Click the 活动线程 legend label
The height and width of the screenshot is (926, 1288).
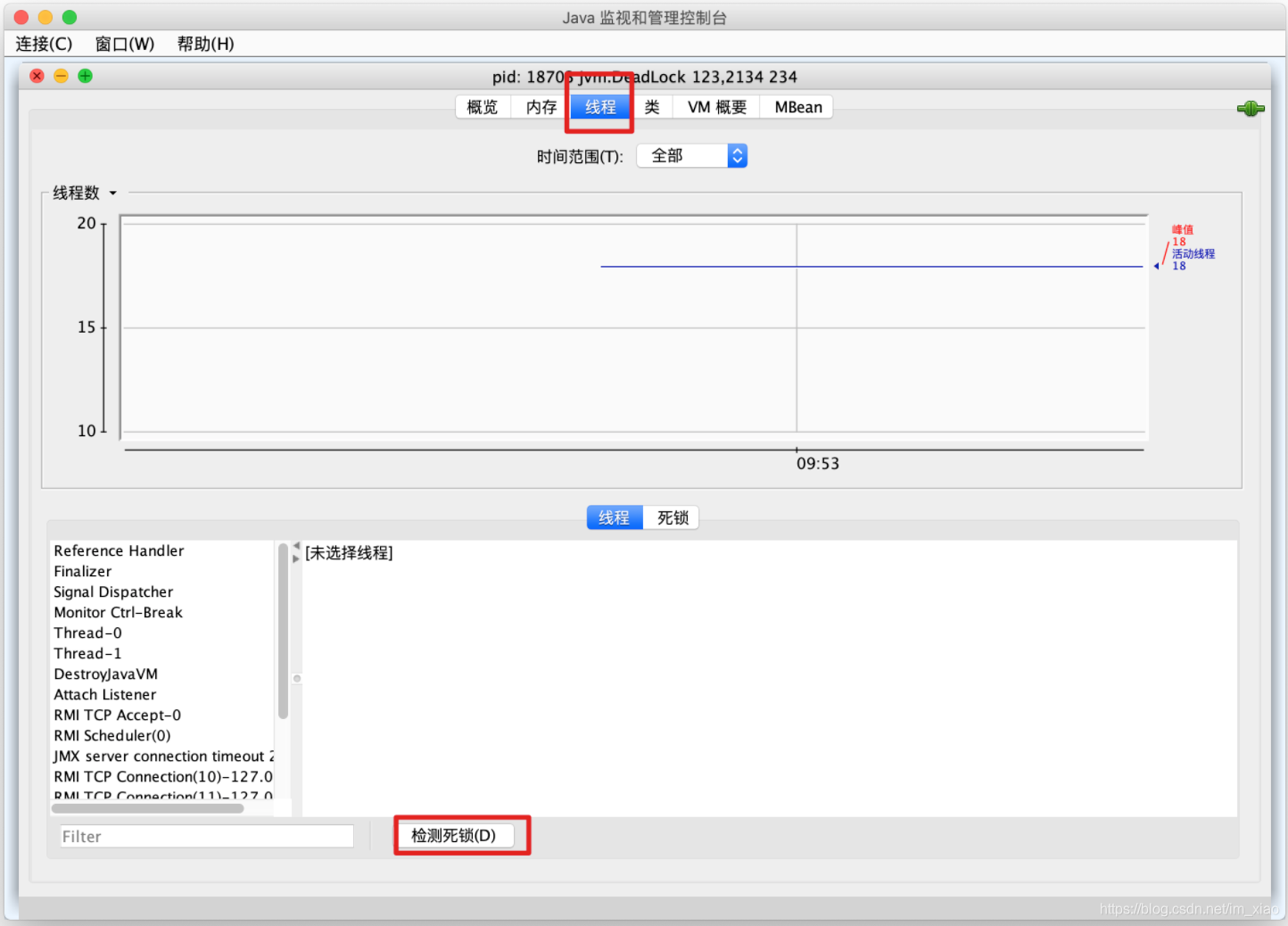pos(1193,253)
